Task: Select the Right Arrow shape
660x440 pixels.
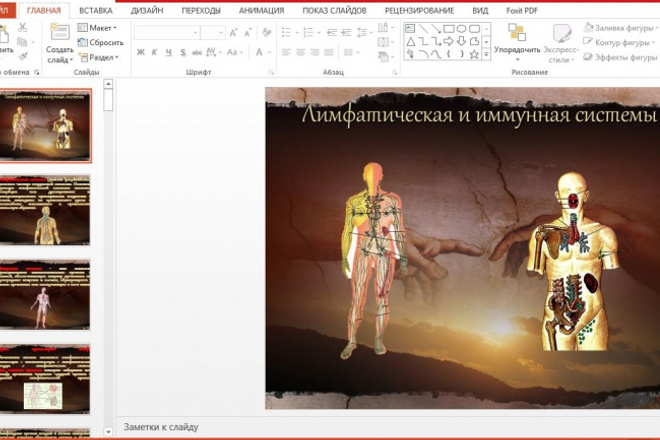Action: [449, 41]
